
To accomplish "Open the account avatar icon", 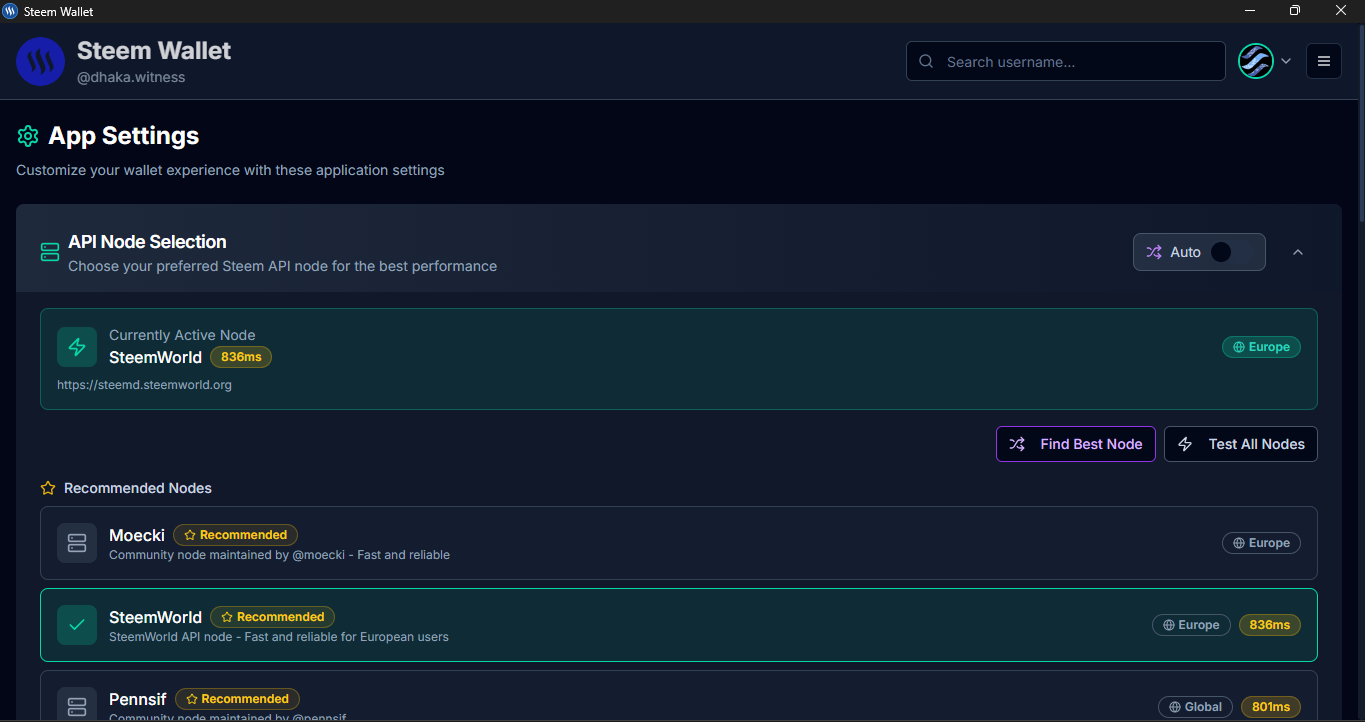I will click(x=1255, y=61).
